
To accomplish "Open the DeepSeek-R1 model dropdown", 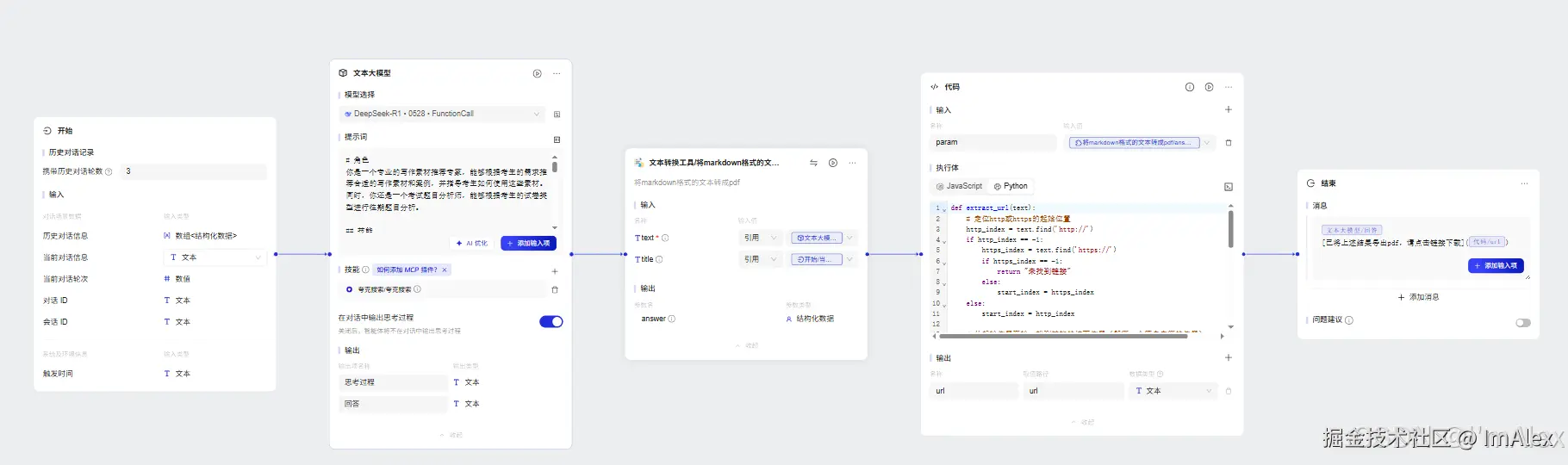I will (443, 114).
